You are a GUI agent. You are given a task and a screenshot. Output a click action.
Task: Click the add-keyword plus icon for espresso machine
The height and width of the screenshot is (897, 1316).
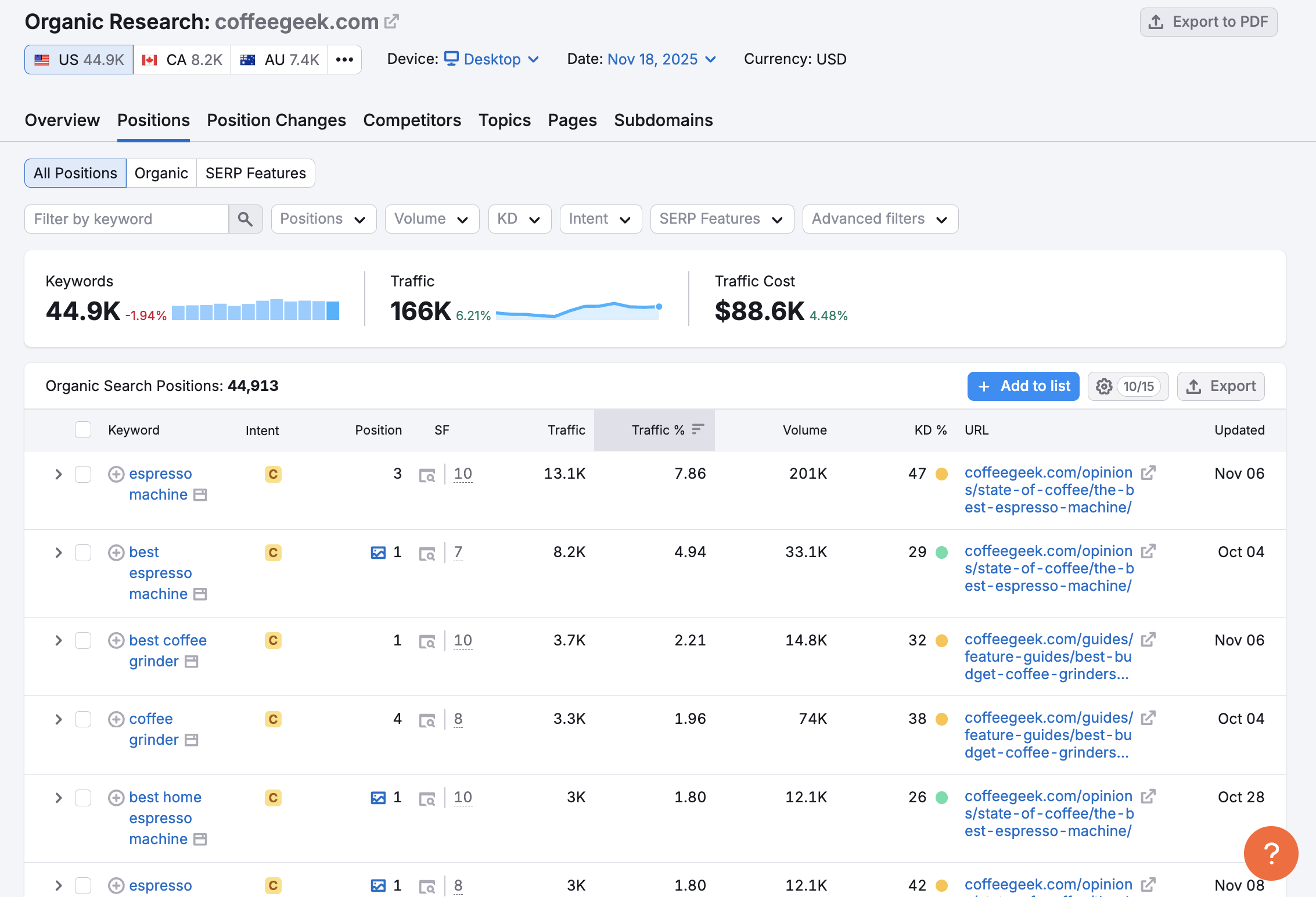pos(116,474)
